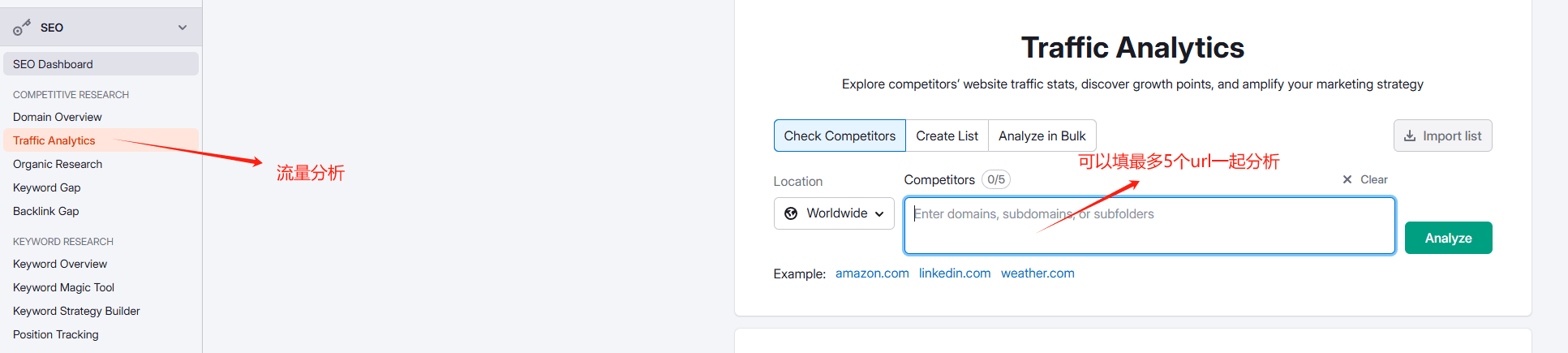Image resolution: width=1568 pixels, height=353 pixels.
Task: Click the Clear X icon
Action: pyautogui.click(x=1347, y=179)
